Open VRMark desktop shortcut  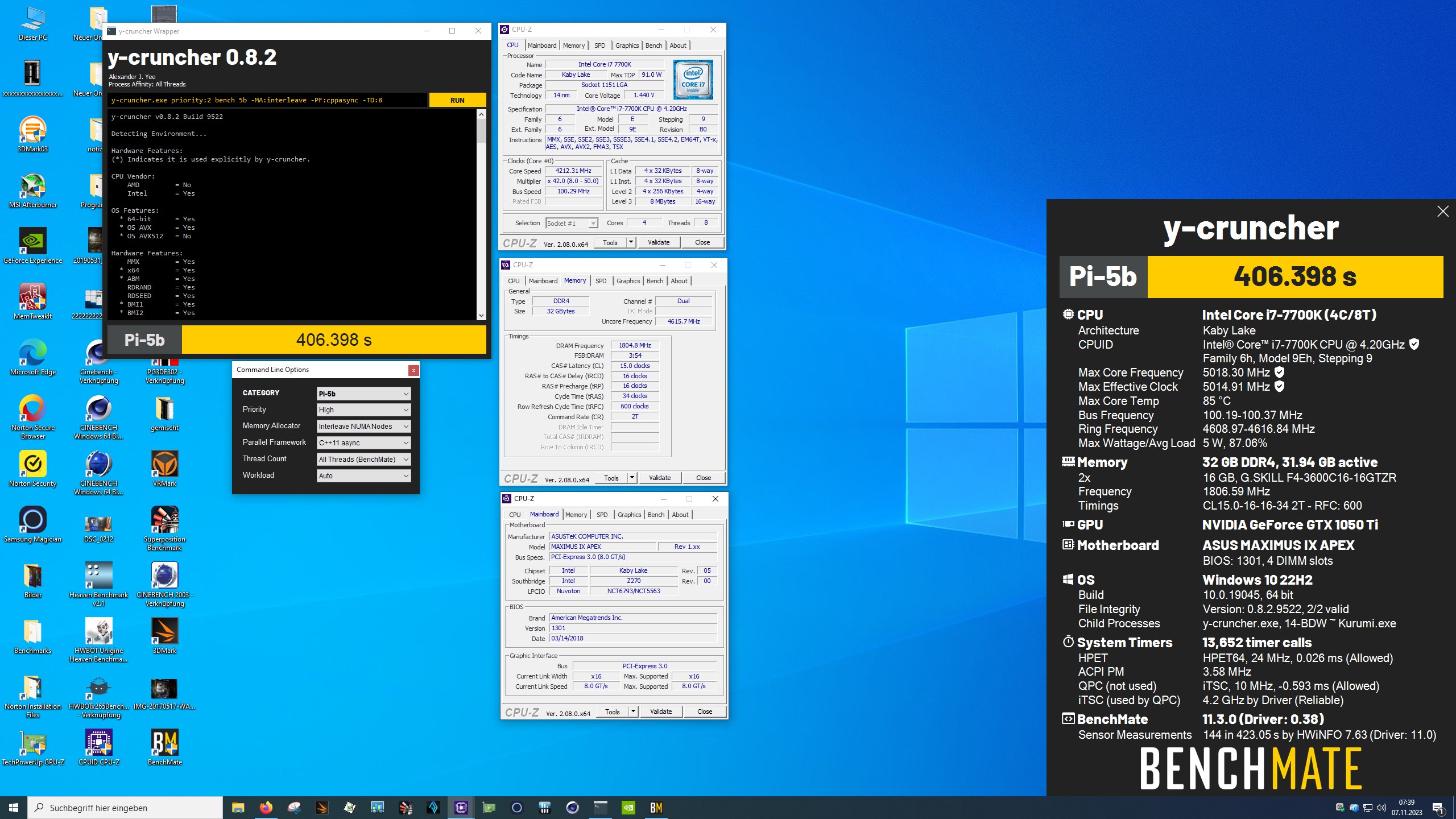point(164,469)
